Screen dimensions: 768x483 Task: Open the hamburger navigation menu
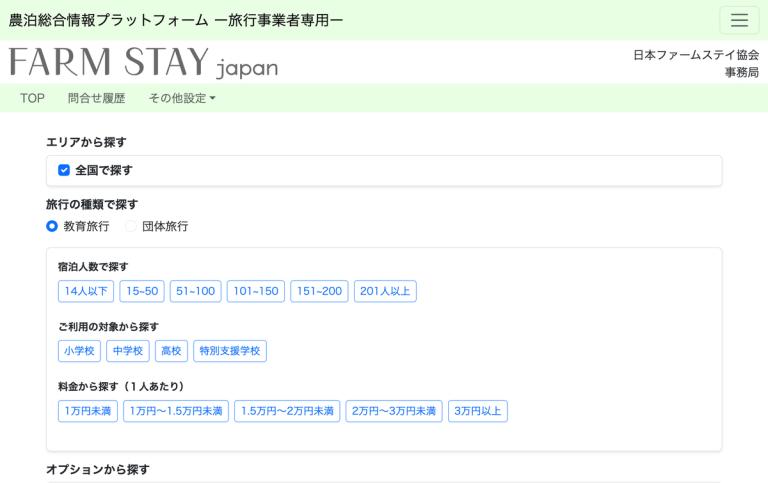point(739,20)
